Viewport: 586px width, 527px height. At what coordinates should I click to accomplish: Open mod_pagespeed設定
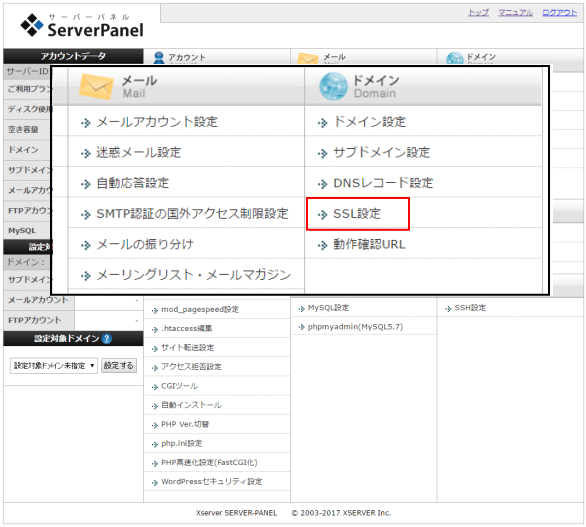tap(200, 309)
